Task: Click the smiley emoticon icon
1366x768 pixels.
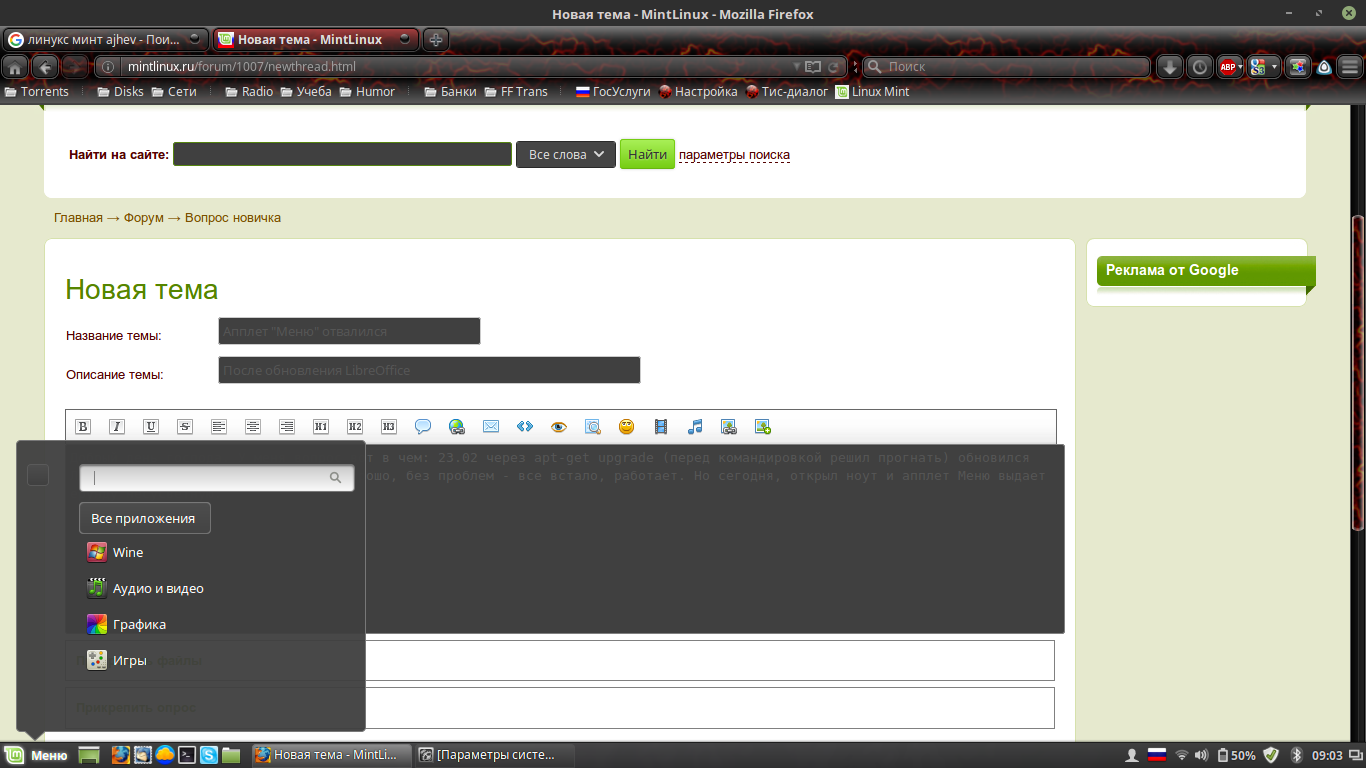Action: 627,427
